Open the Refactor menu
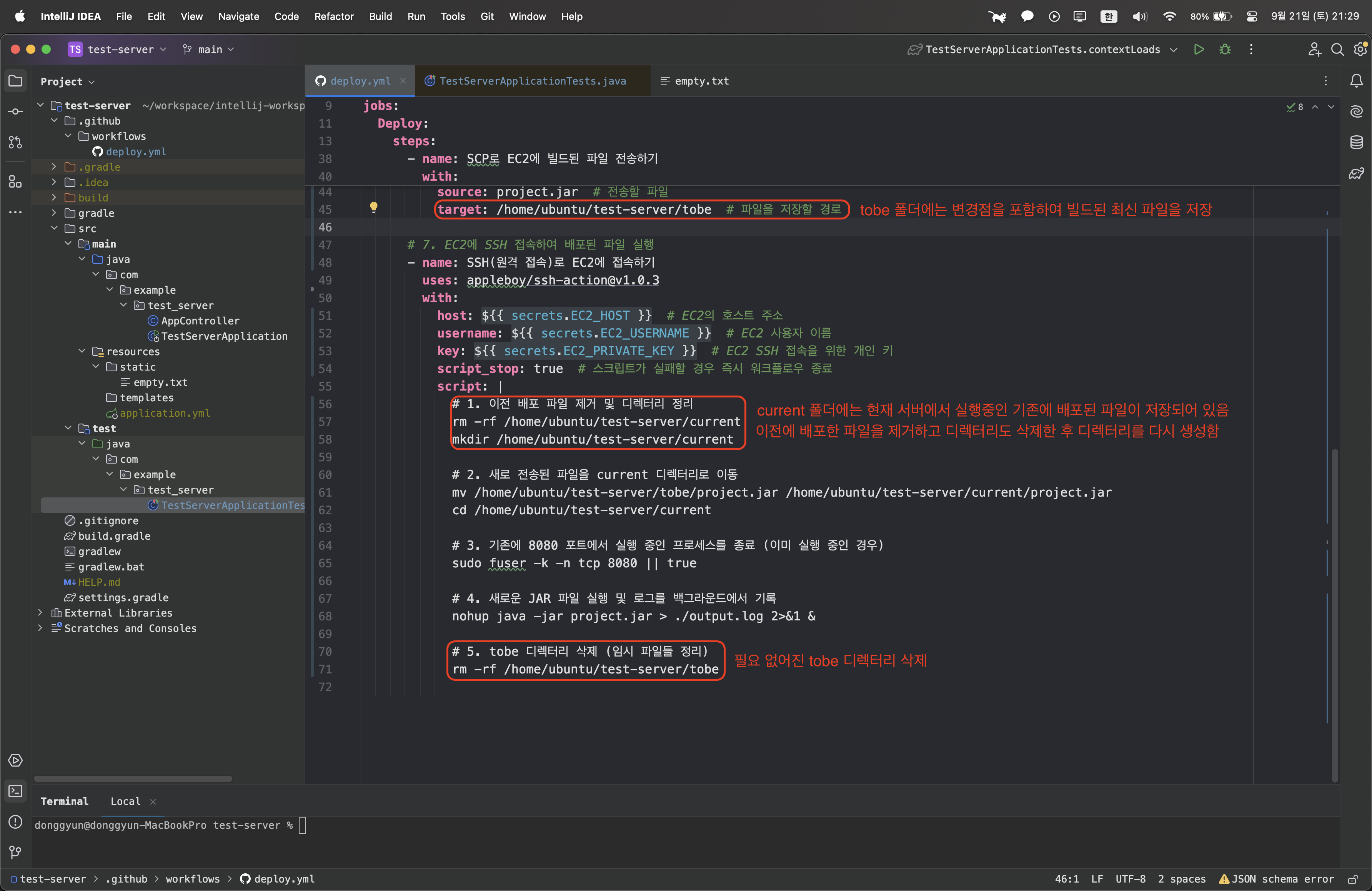Screen dimensions: 1372x891 tap(334, 16)
